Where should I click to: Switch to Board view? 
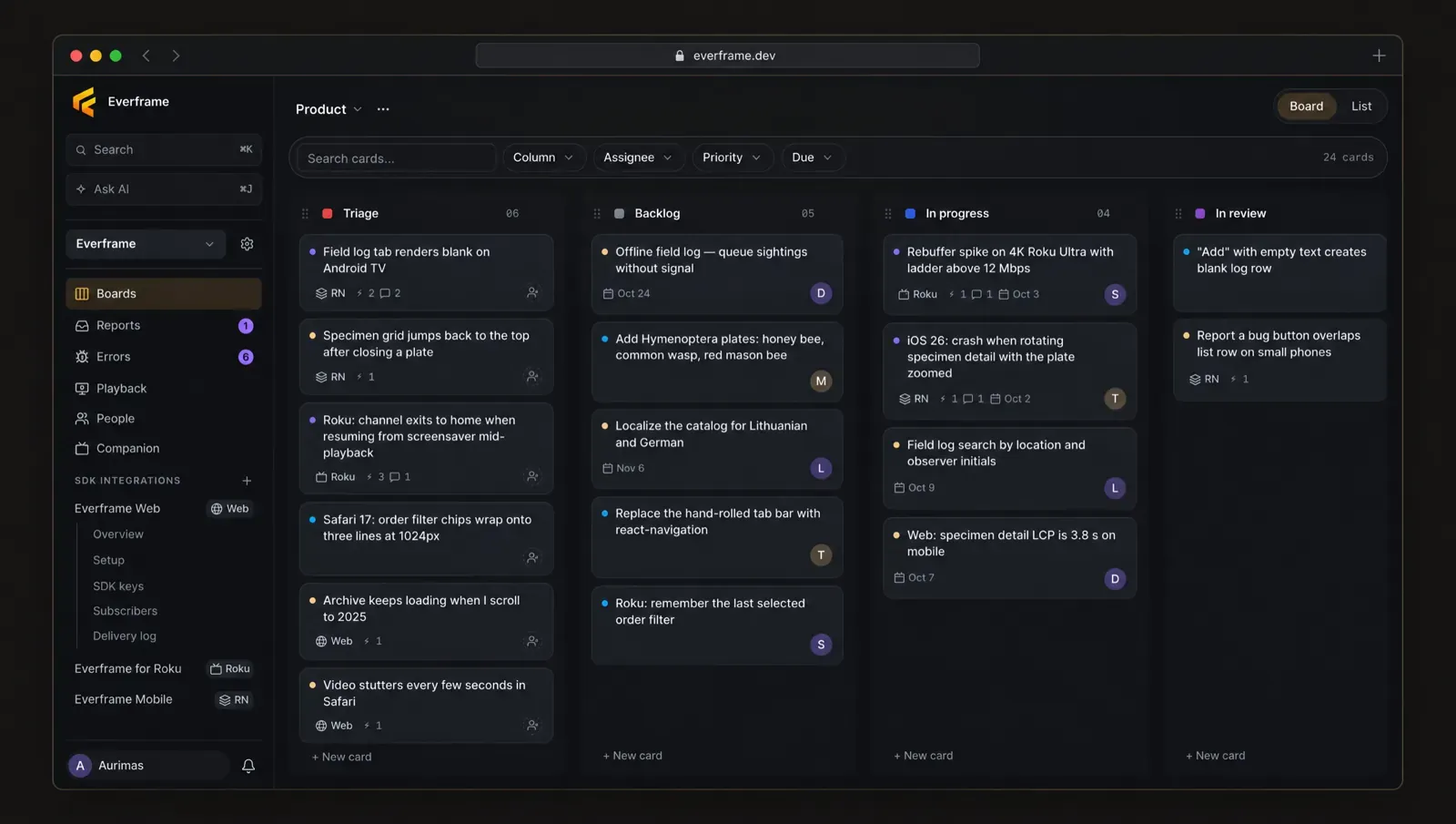point(1306,107)
